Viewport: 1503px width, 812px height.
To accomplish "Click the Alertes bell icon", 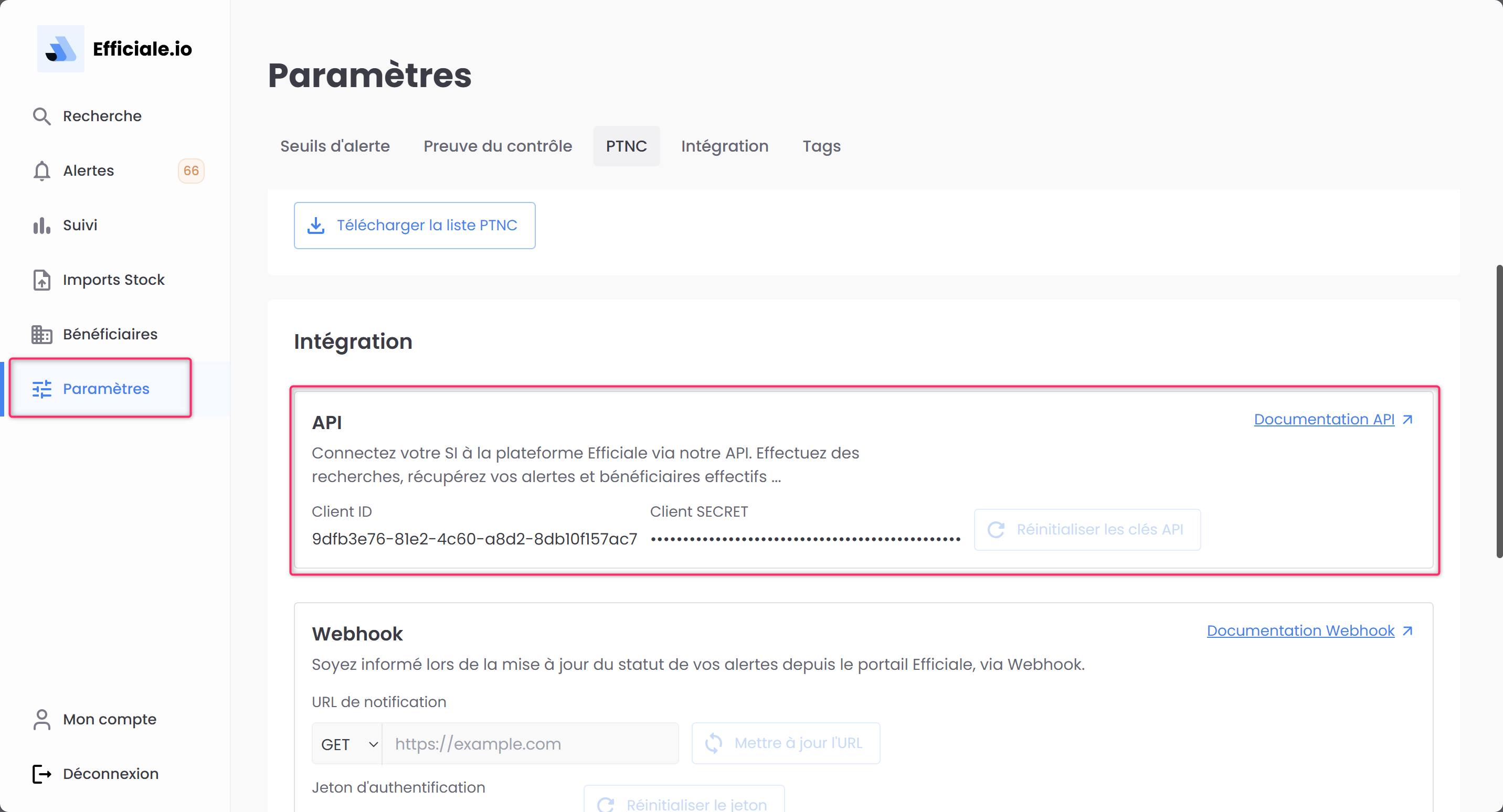I will coord(41,171).
